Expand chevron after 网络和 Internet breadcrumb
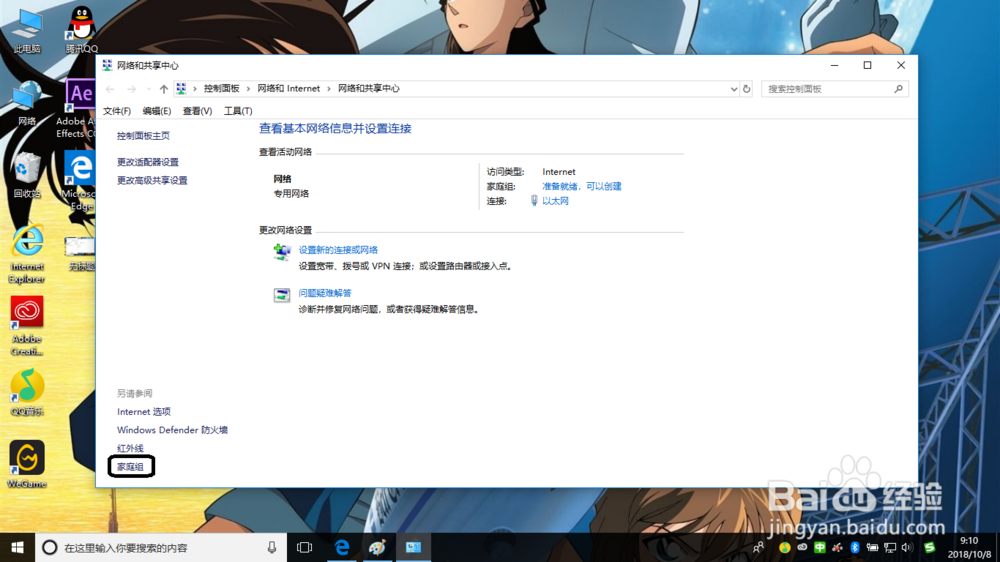Screen dimensions: 1000x562 [329, 89]
